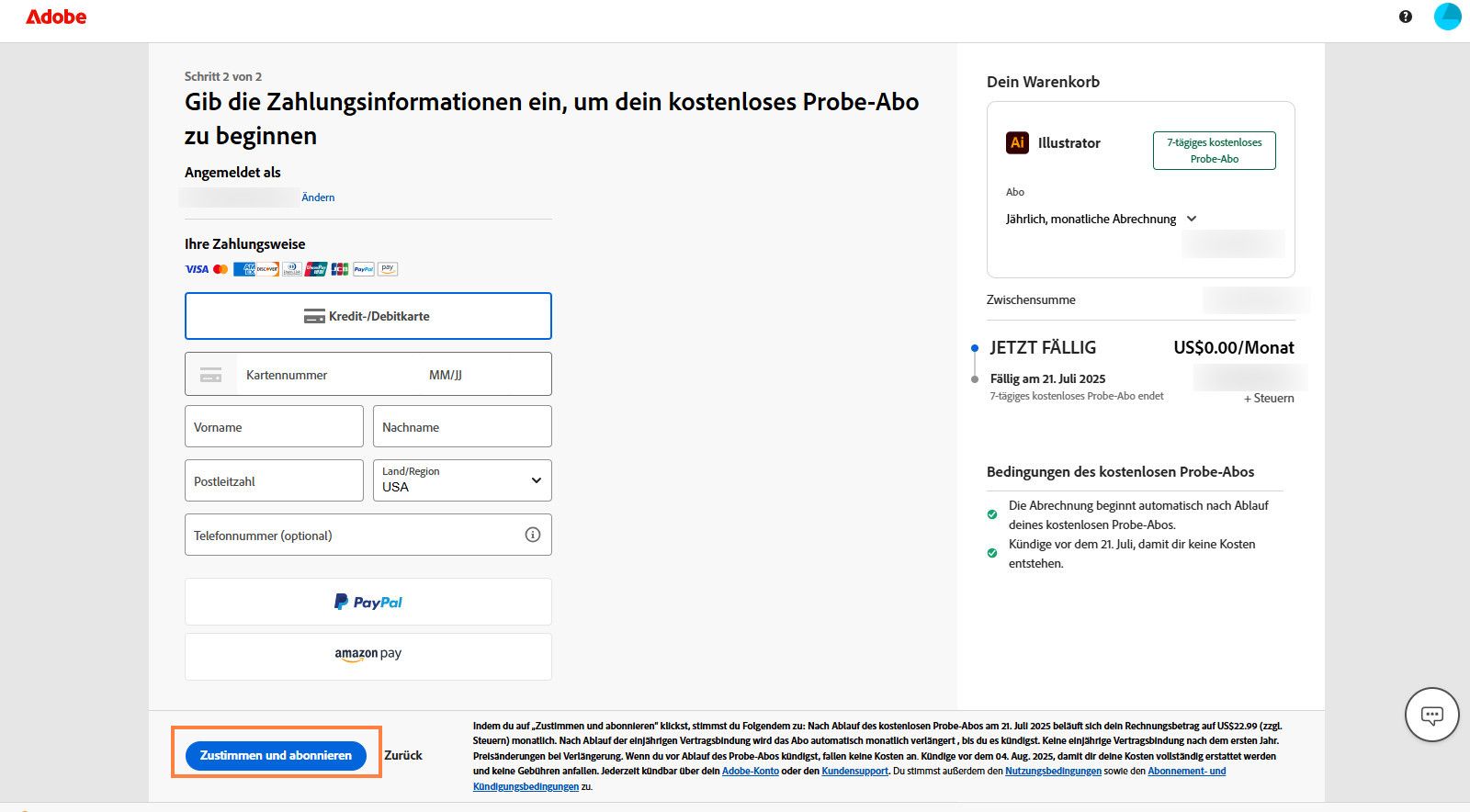This screenshot has width=1470, height=812.
Task: Click the Diners Club logo
Action: [x=291, y=269]
